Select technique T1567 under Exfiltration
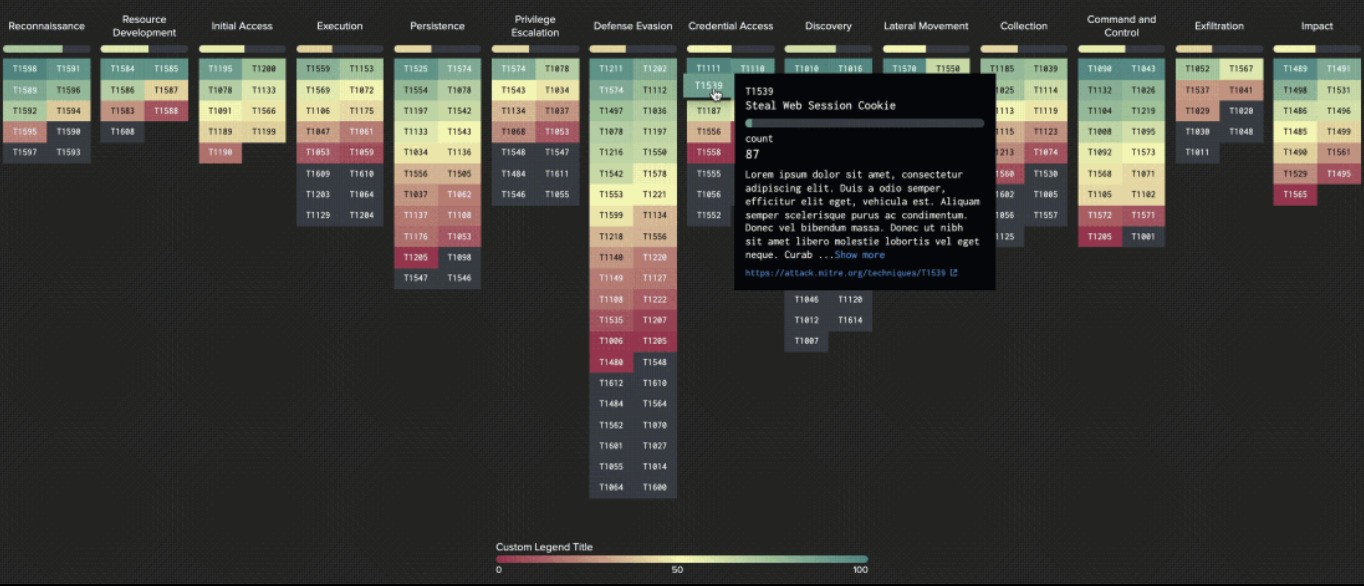The image size is (1364, 586). pyautogui.click(x=1240, y=69)
